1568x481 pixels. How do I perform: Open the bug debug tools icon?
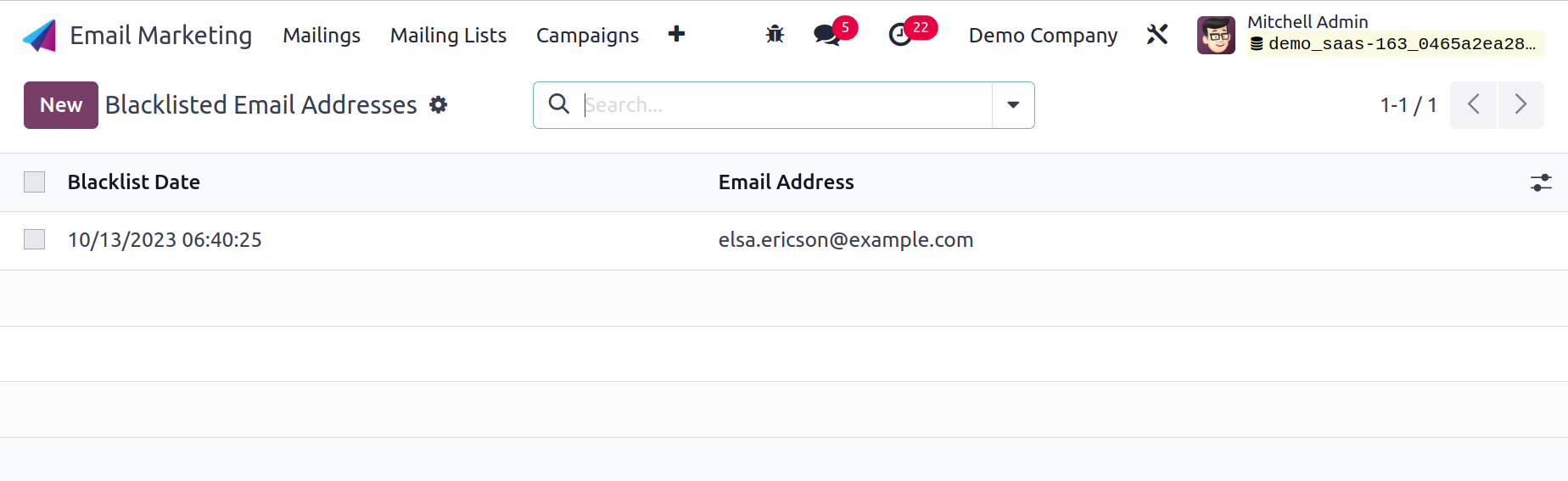(x=775, y=35)
